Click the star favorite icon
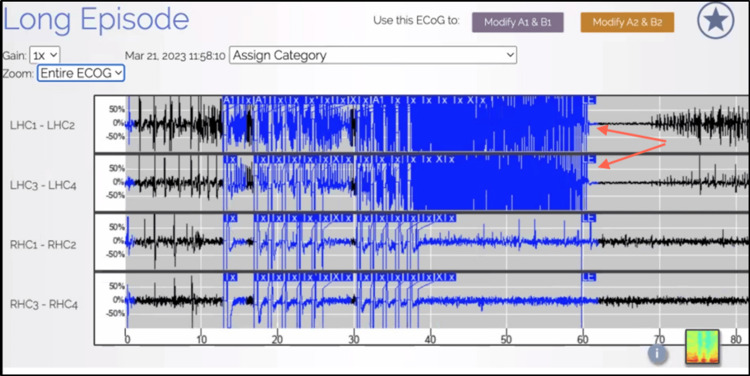750x376 pixels. pos(716,21)
